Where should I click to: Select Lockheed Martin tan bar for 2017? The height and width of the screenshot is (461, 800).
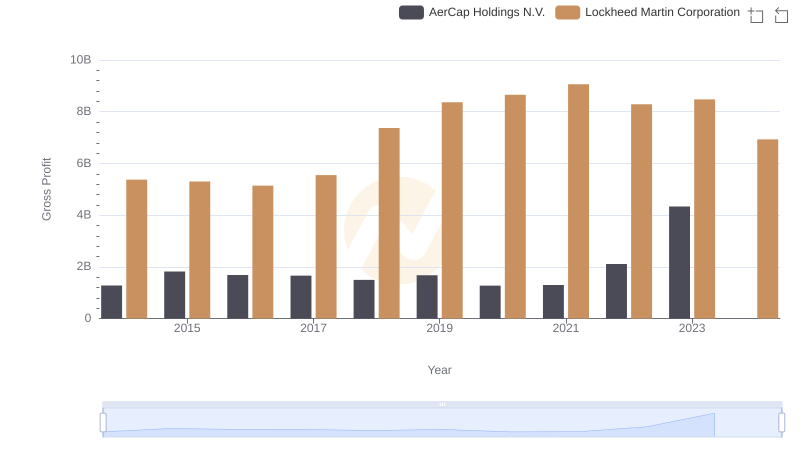(326, 247)
